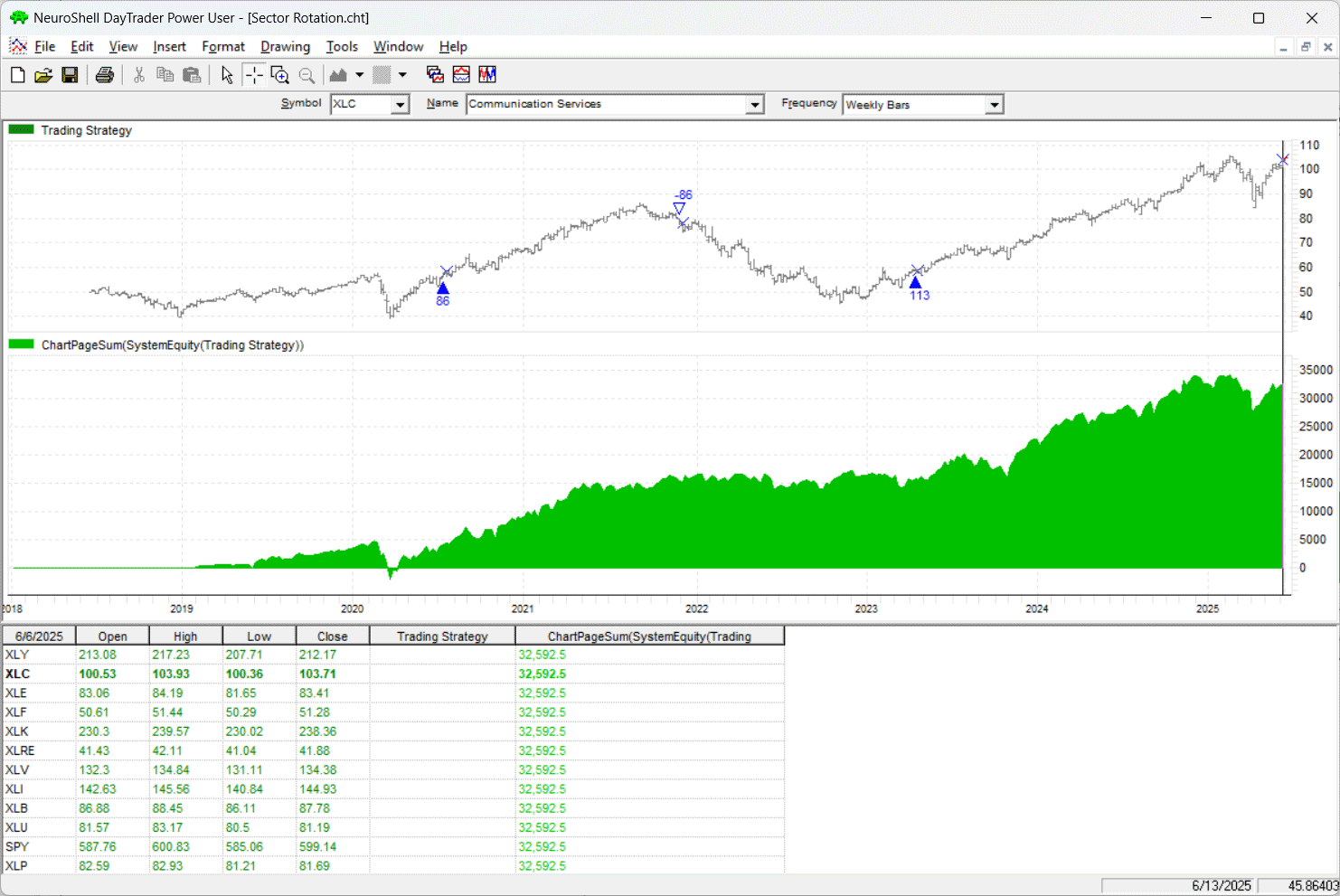
Task: Select the XLE row in table
Action: 16,693
